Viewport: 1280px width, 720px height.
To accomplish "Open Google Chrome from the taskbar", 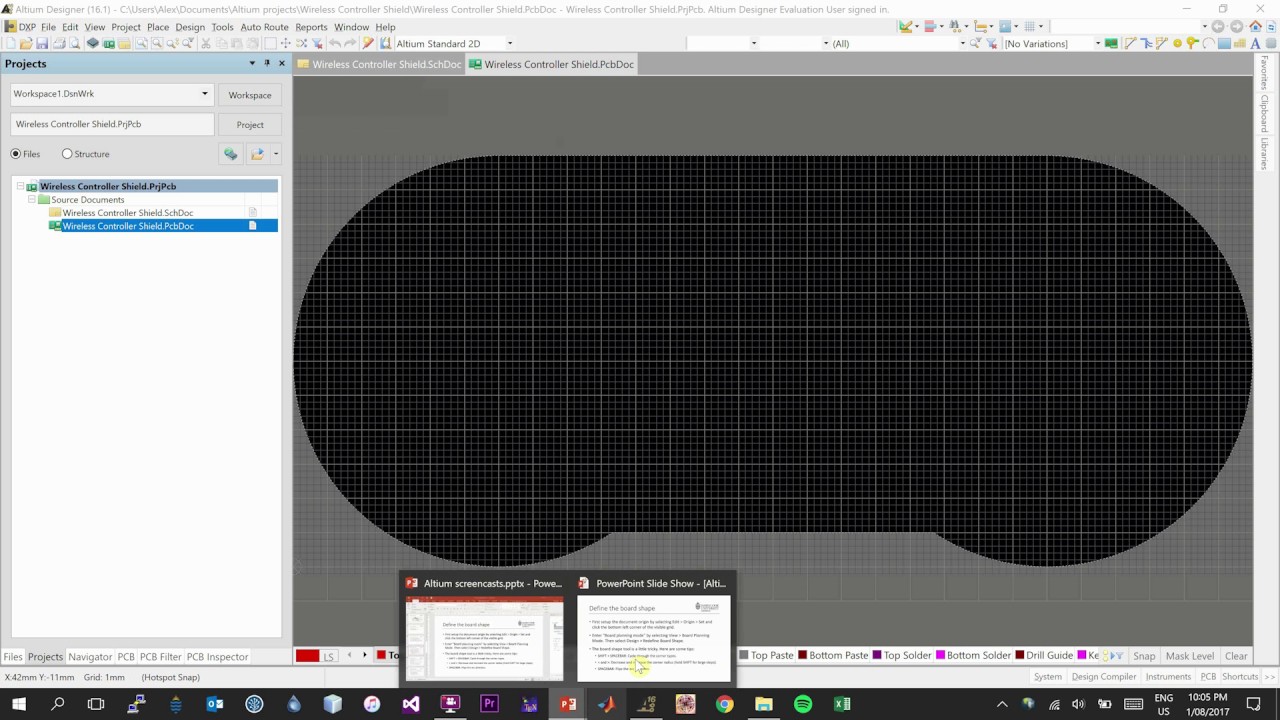I will coord(724,704).
